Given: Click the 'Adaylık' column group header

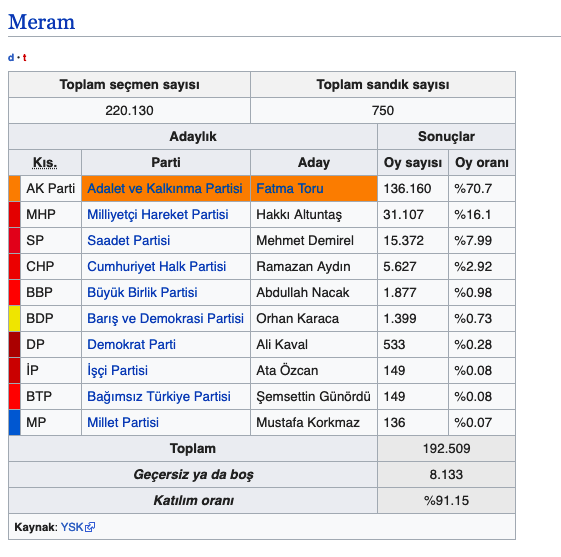Looking at the screenshot, I should 193,136.
